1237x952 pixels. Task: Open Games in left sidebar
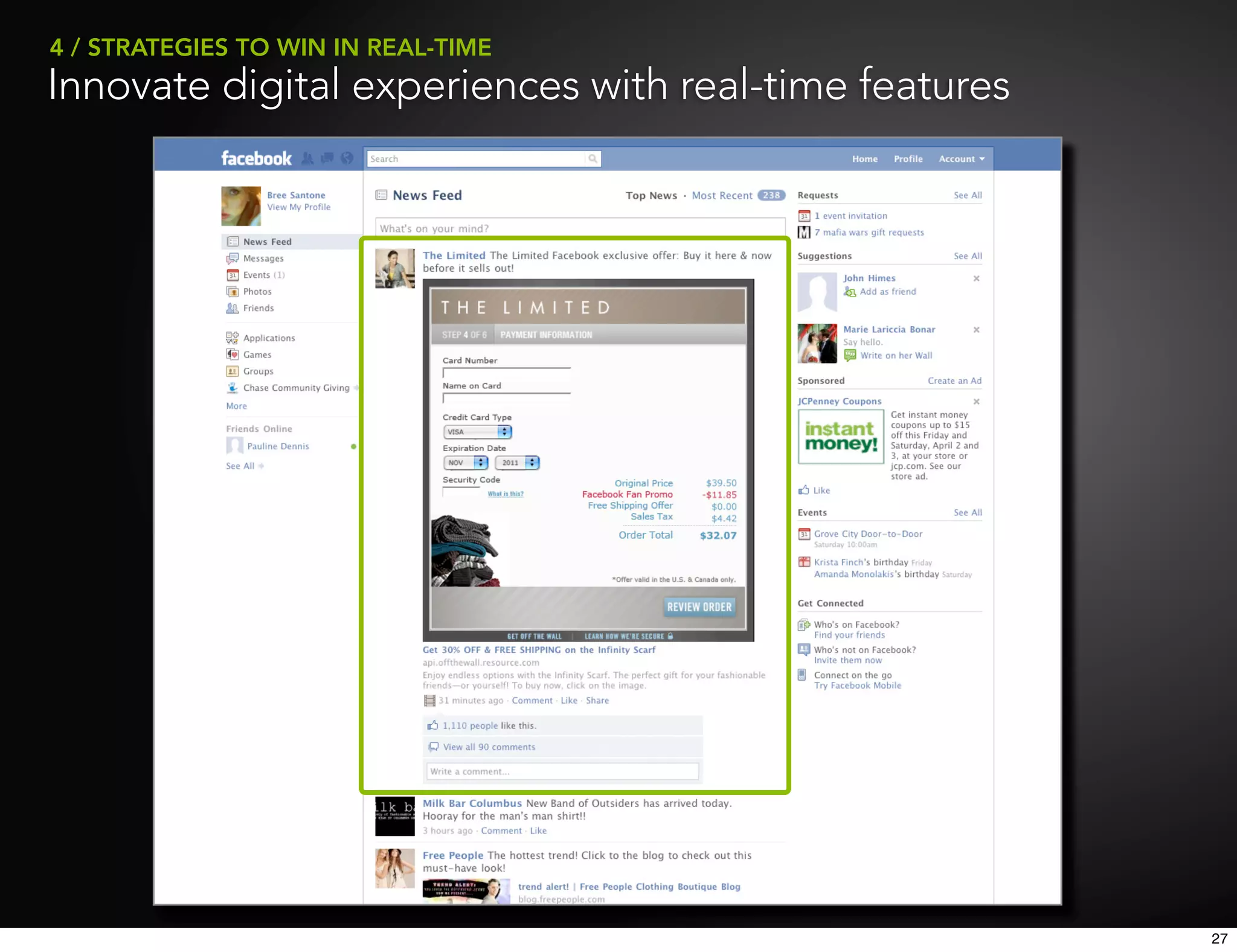click(257, 355)
